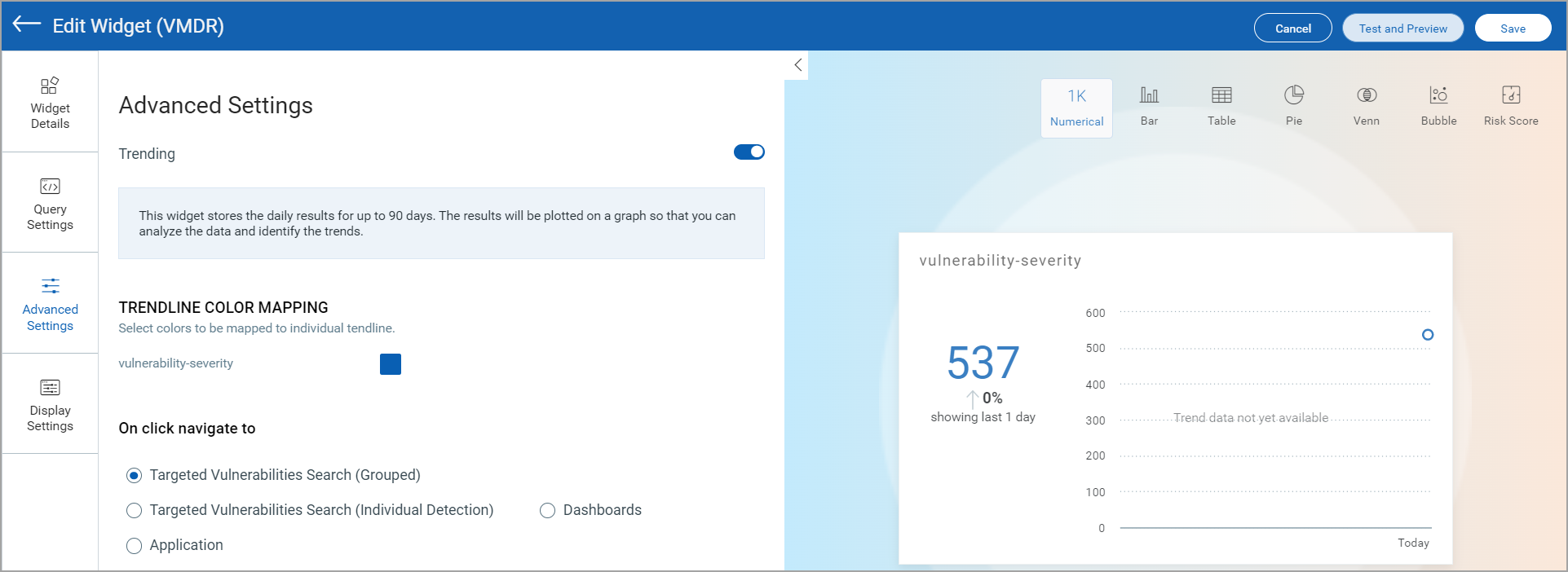Image resolution: width=1568 pixels, height=572 pixels.
Task: Collapse the settings panel with chevron
Action: (x=797, y=65)
